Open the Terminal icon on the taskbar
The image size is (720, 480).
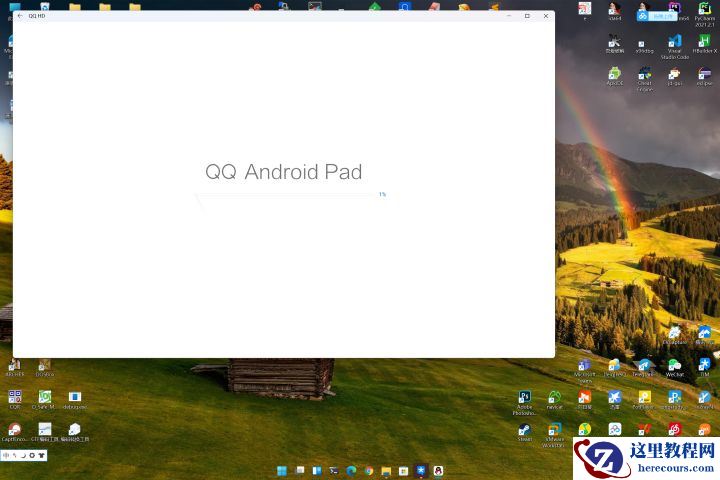click(334, 471)
